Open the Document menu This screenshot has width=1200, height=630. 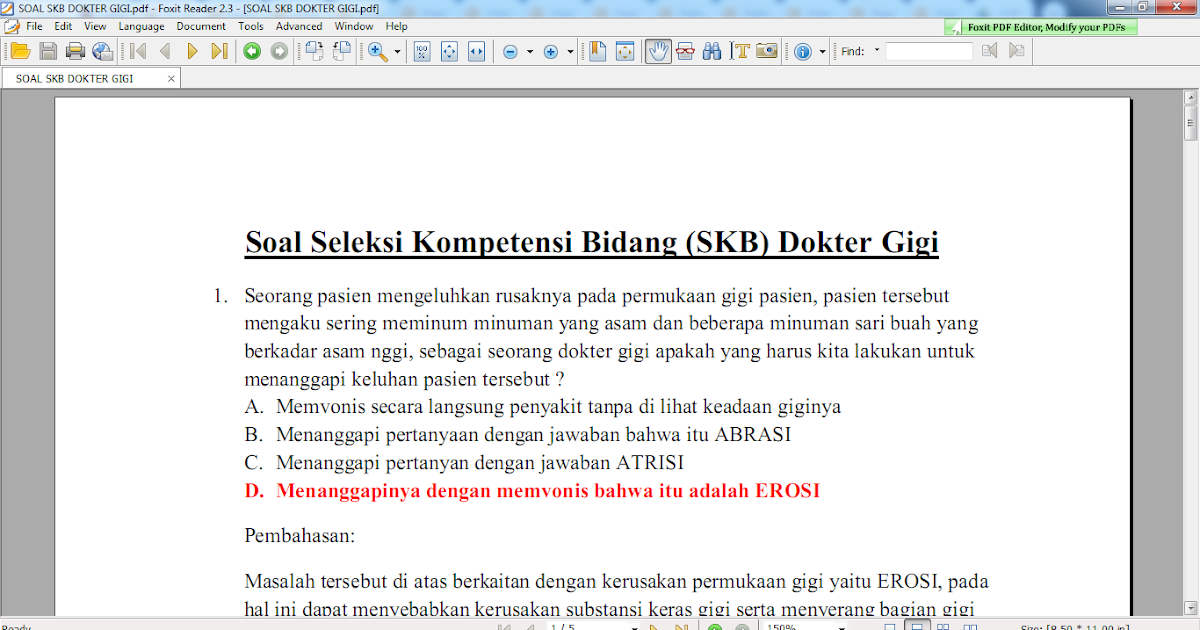[x=201, y=26]
